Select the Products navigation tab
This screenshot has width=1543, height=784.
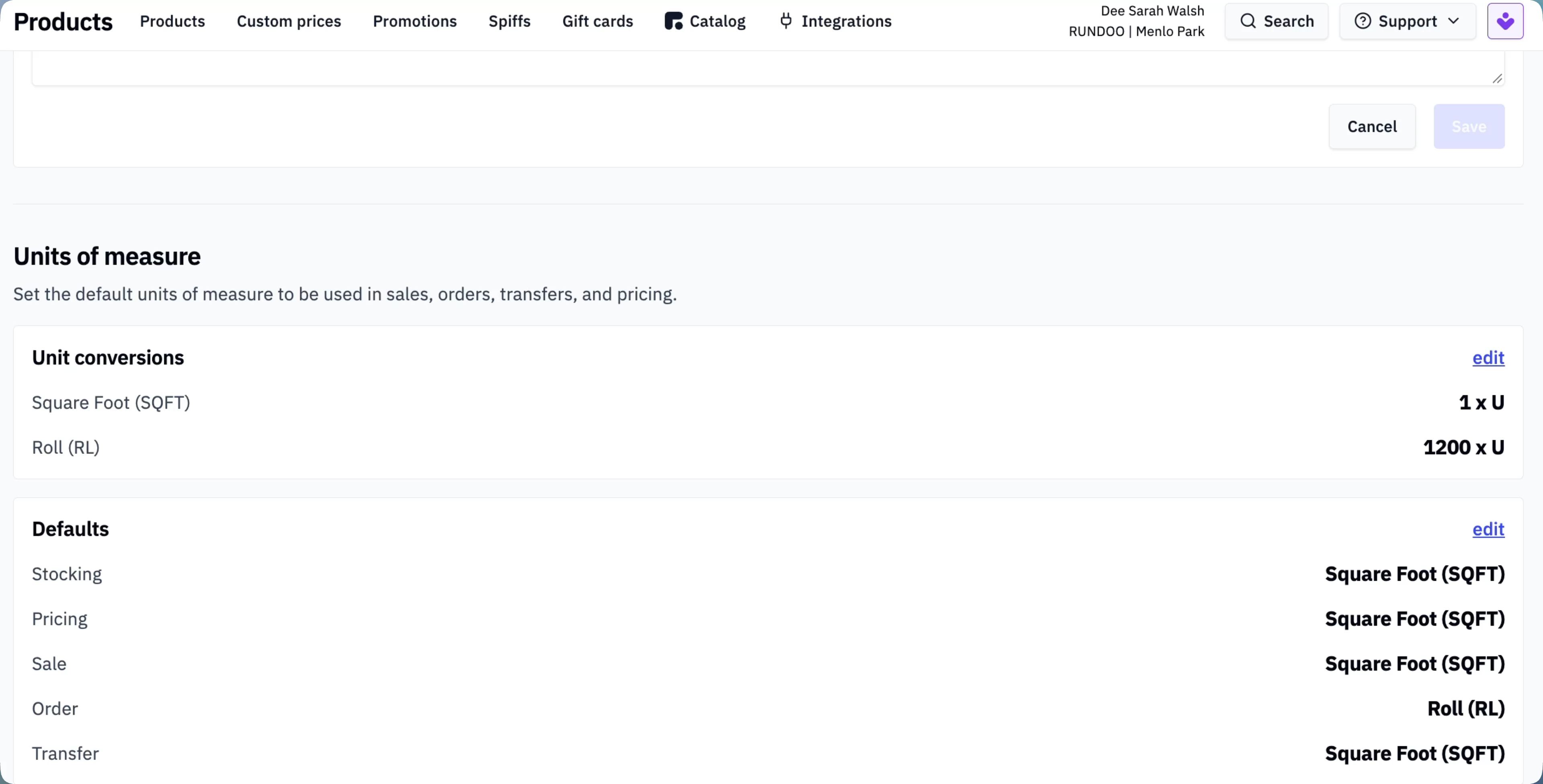pyautogui.click(x=172, y=21)
